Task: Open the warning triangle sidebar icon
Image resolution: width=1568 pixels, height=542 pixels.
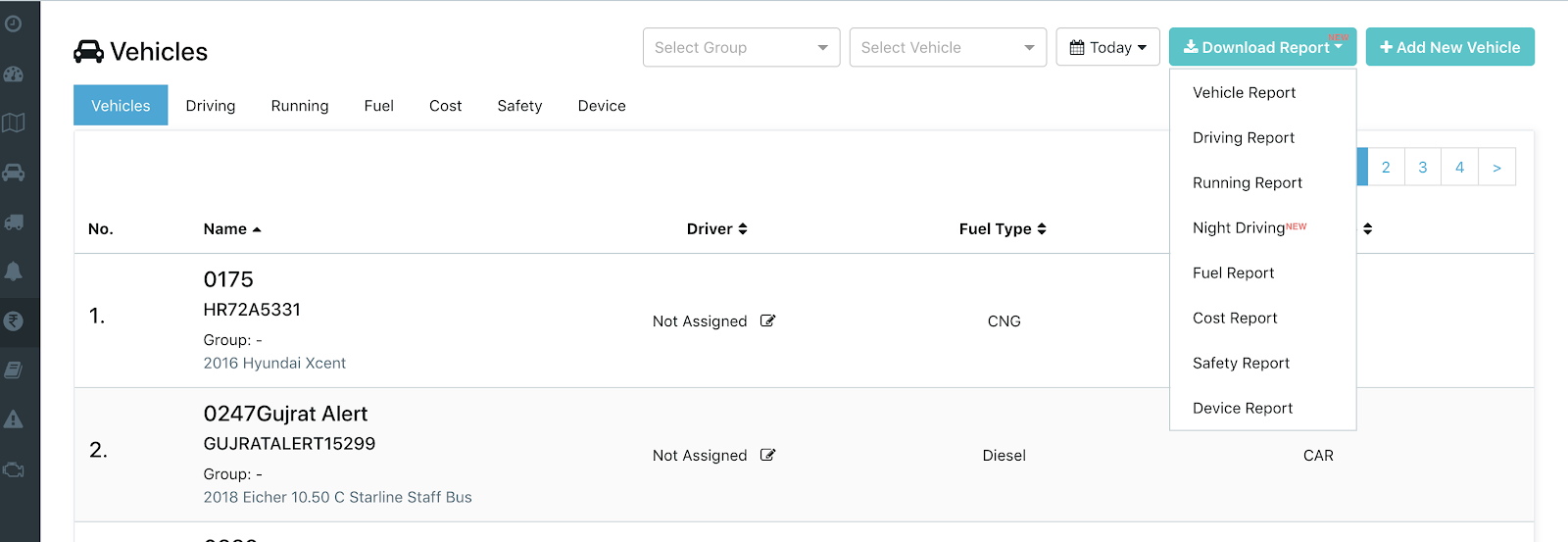Action: click(x=14, y=419)
